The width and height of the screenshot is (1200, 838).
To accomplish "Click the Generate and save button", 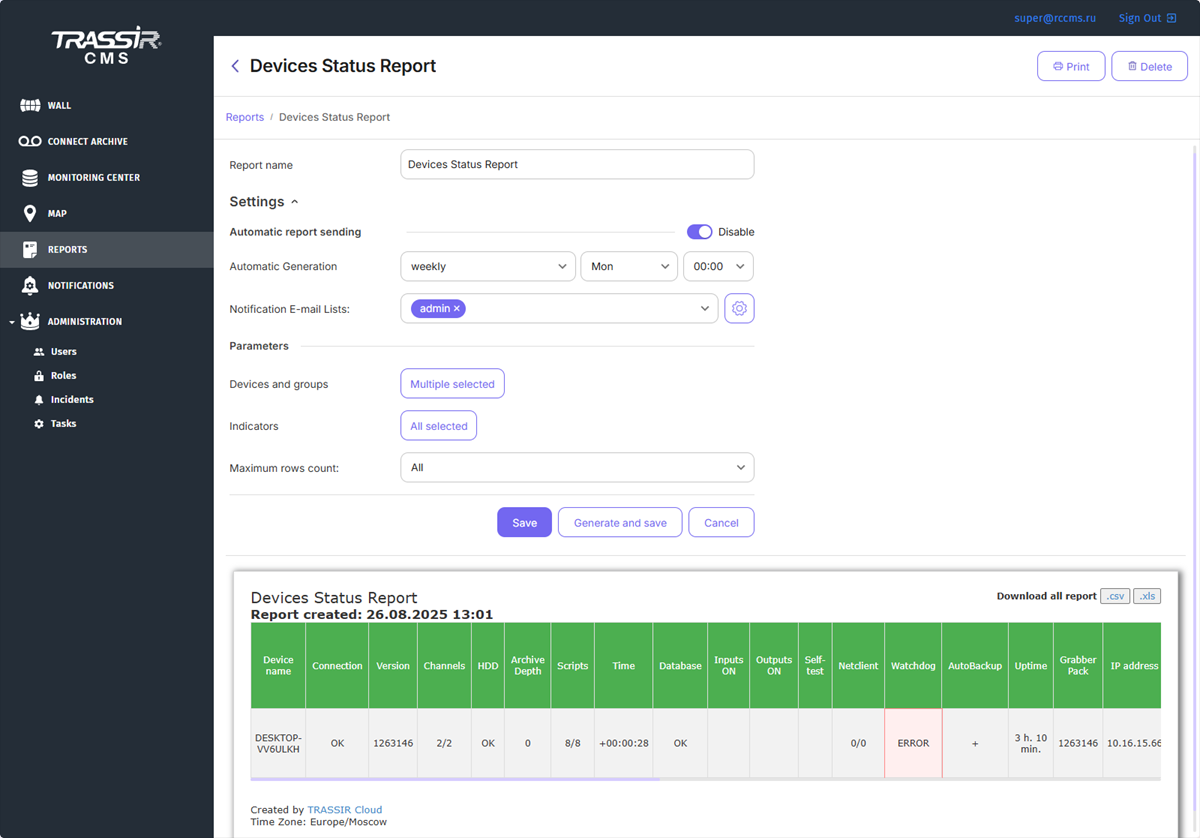I will pyautogui.click(x=620, y=523).
